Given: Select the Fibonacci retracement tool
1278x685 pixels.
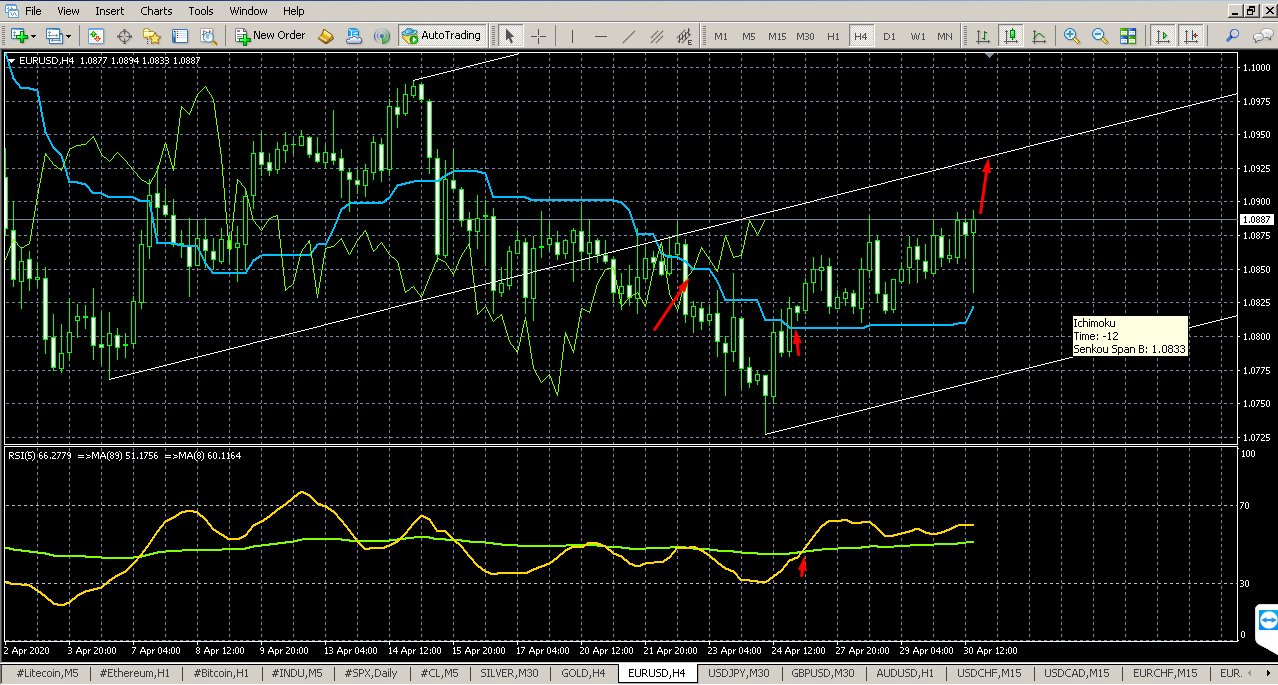Looking at the screenshot, I should [685, 36].
